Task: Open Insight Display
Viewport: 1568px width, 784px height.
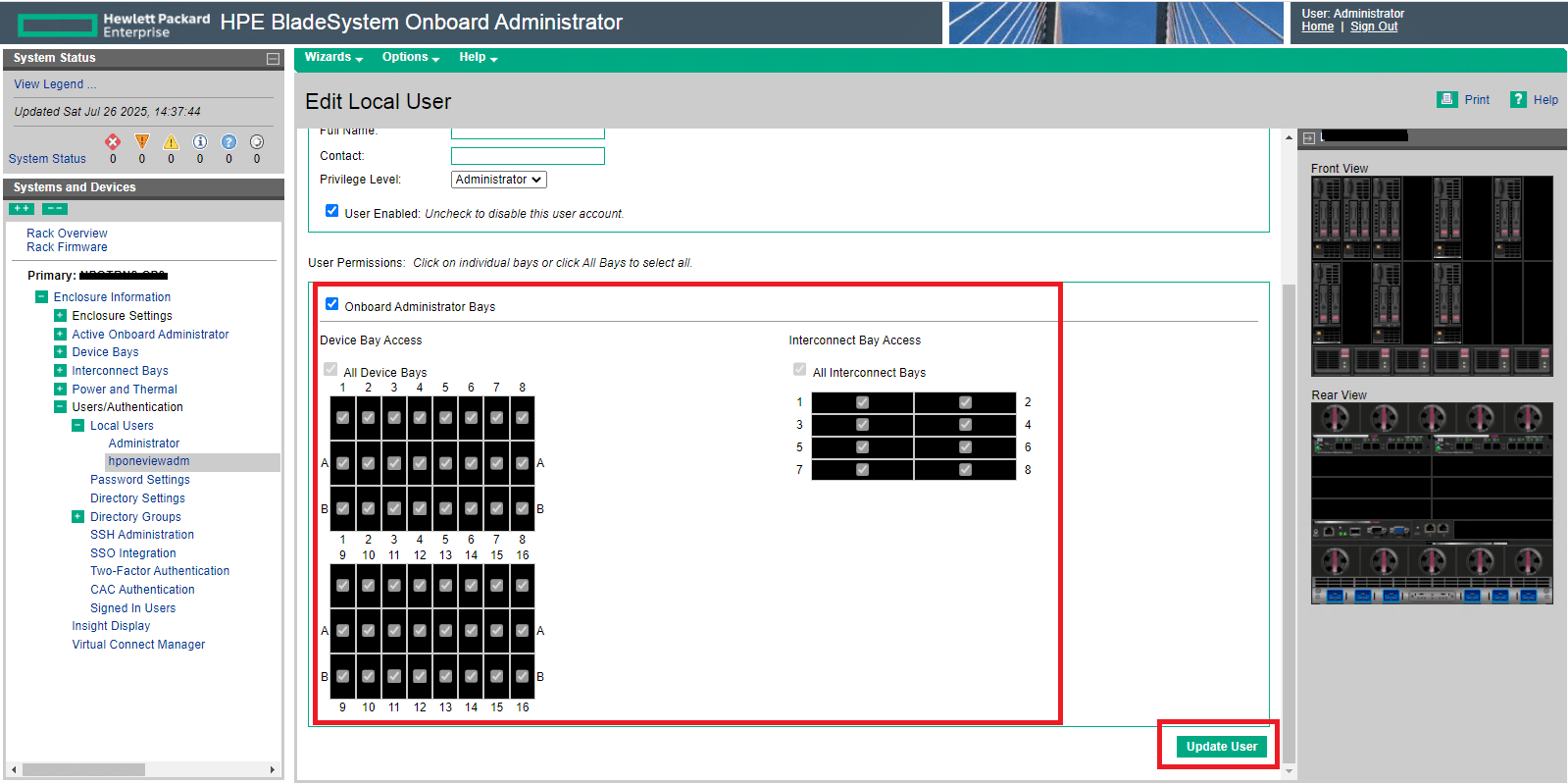Action: pyautogui.click(x=111, y=626)
